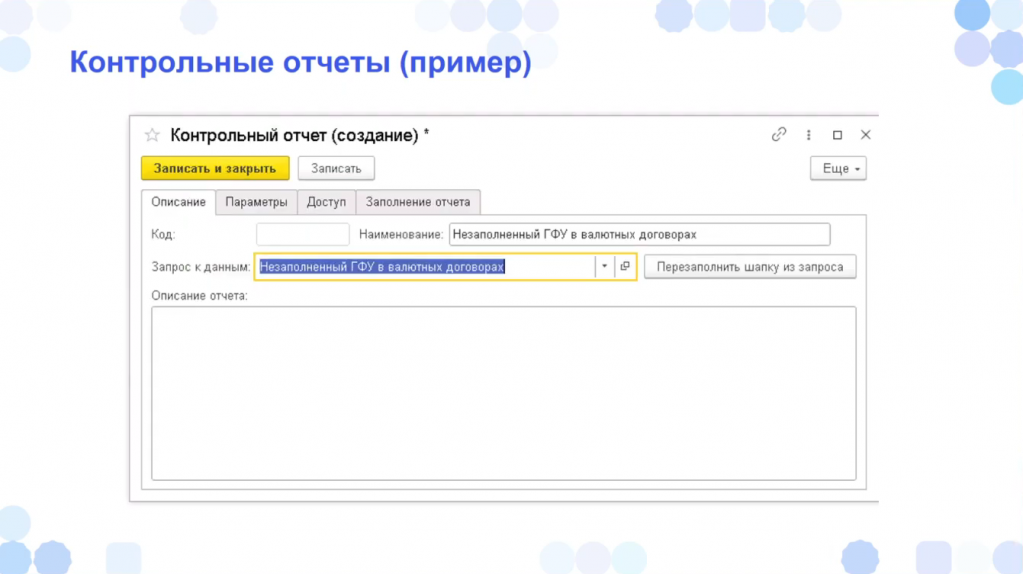Viewport: 1023px width, 574px height.
Task: Open selected query with the open-item icon
Action: tap(625, 267)
